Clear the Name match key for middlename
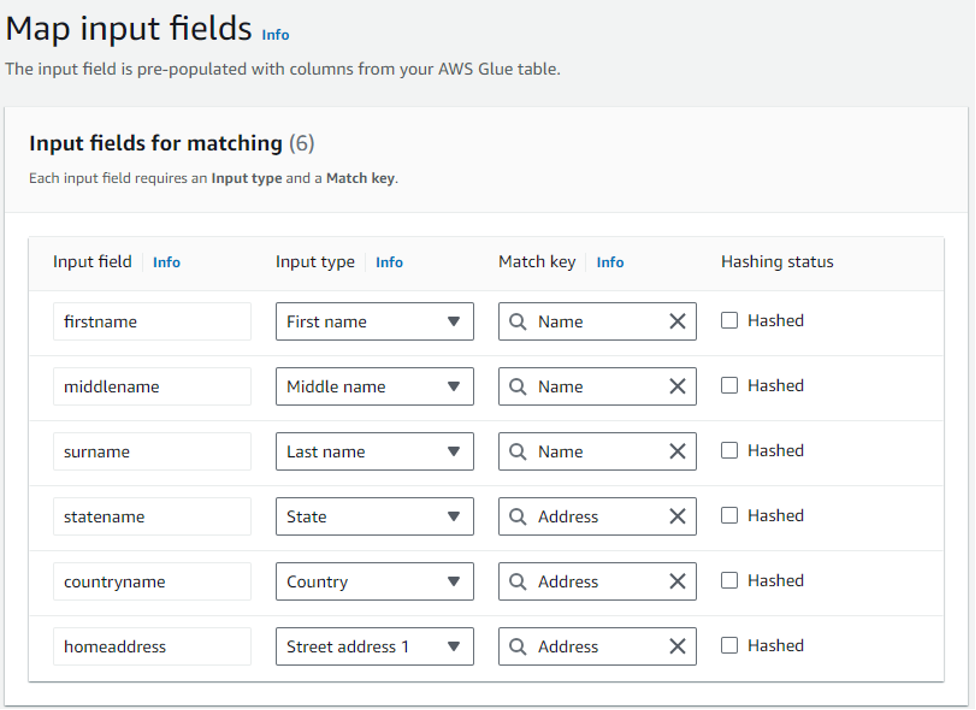The width and height of the screenshot is (976, 710). (x=677, y=387)
